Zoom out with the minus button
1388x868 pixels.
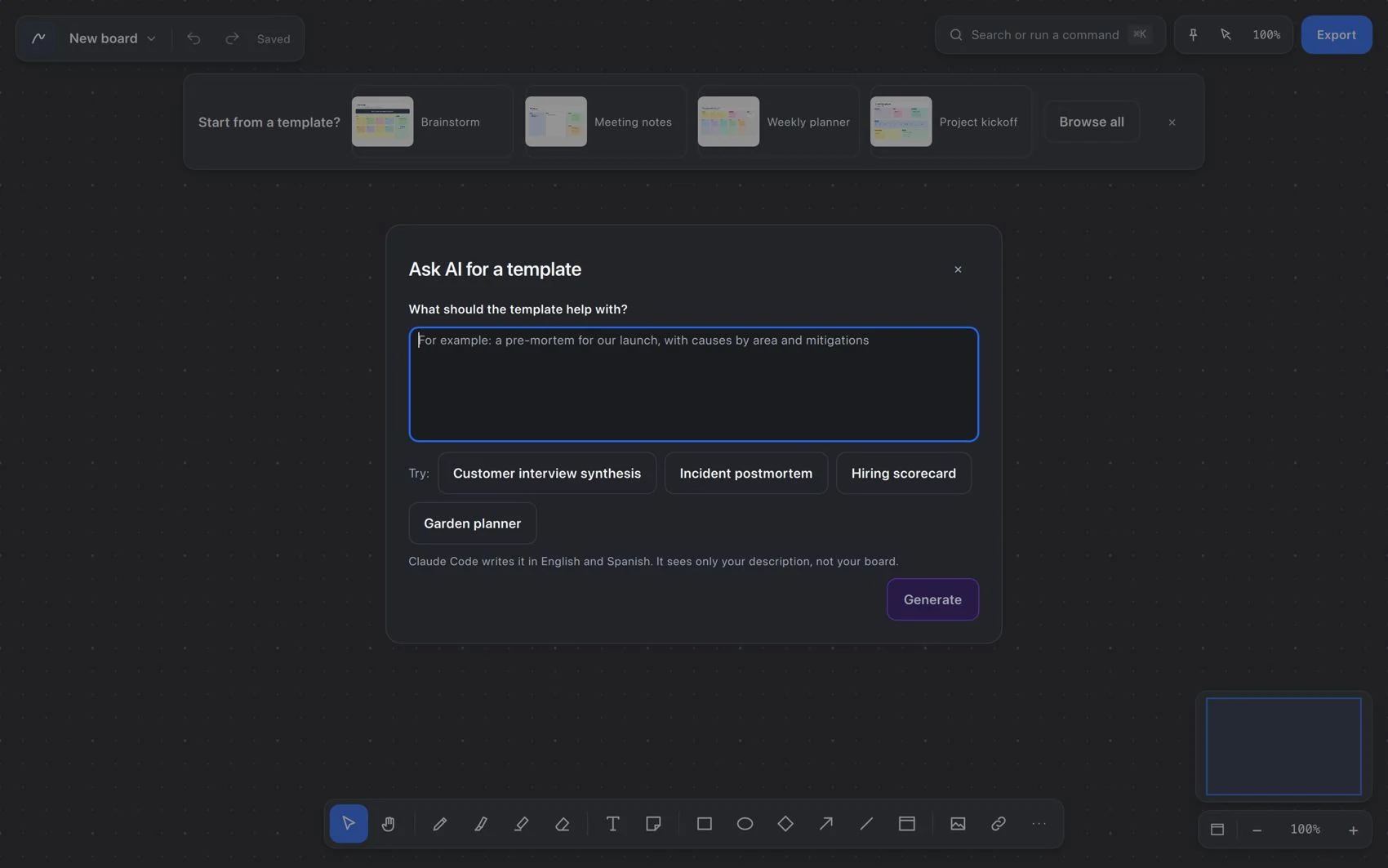pos(1257,830)
